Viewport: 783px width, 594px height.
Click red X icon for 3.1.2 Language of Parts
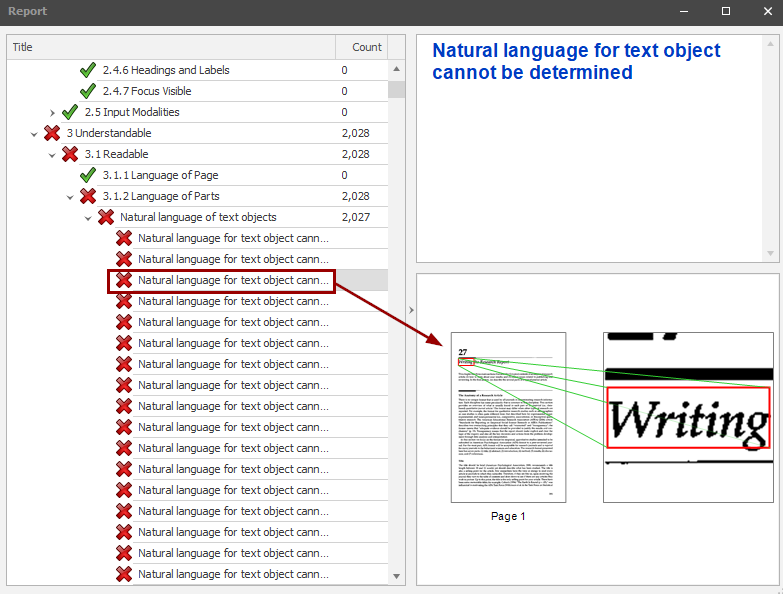tap(88, 196)
